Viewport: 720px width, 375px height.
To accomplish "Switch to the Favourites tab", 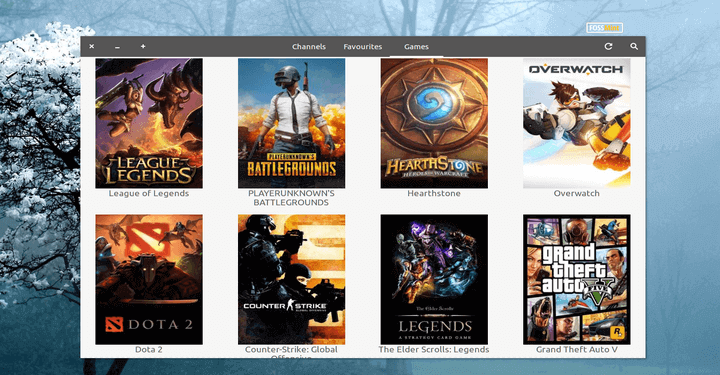I will pyautogui.click(x=363, y=47).
